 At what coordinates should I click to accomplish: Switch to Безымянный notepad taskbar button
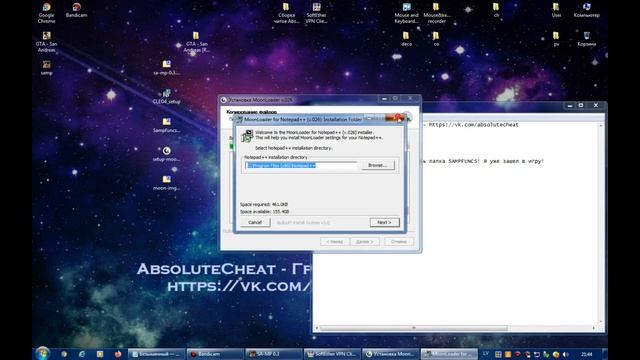157,354
